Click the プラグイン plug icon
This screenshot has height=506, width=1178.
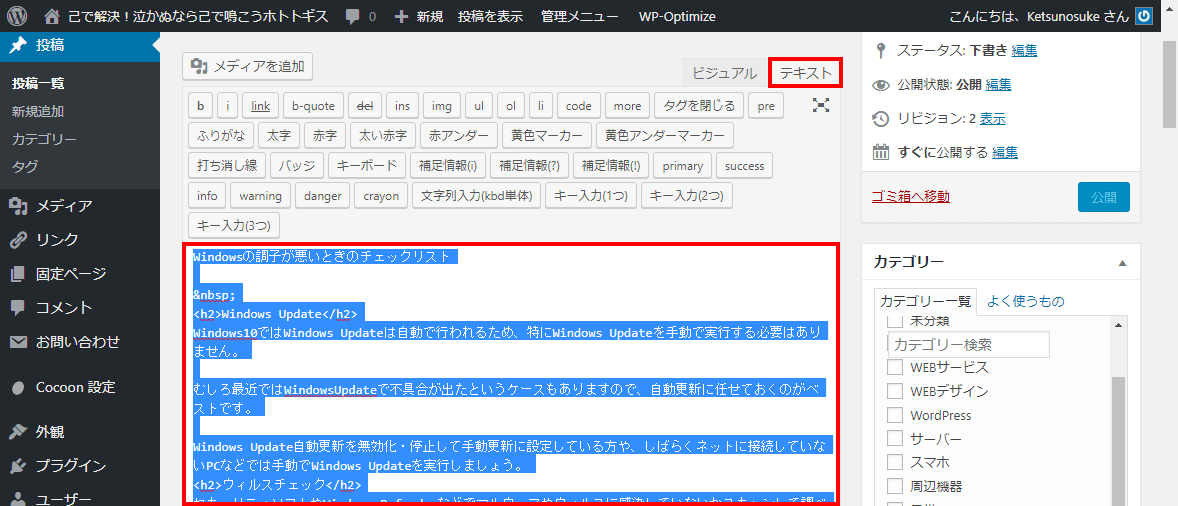[18, 465]
